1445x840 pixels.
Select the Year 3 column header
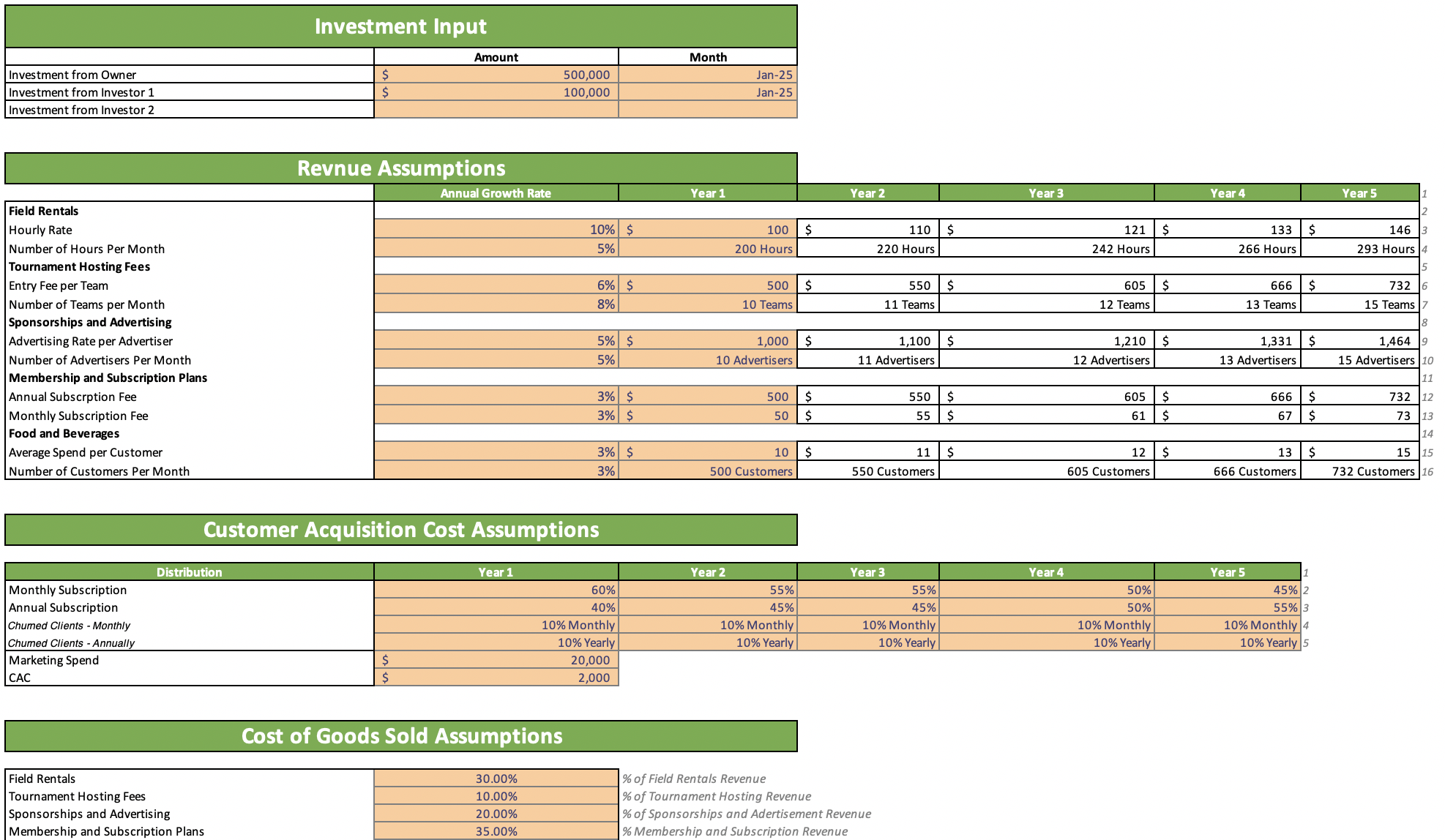tap(1047, 193)
